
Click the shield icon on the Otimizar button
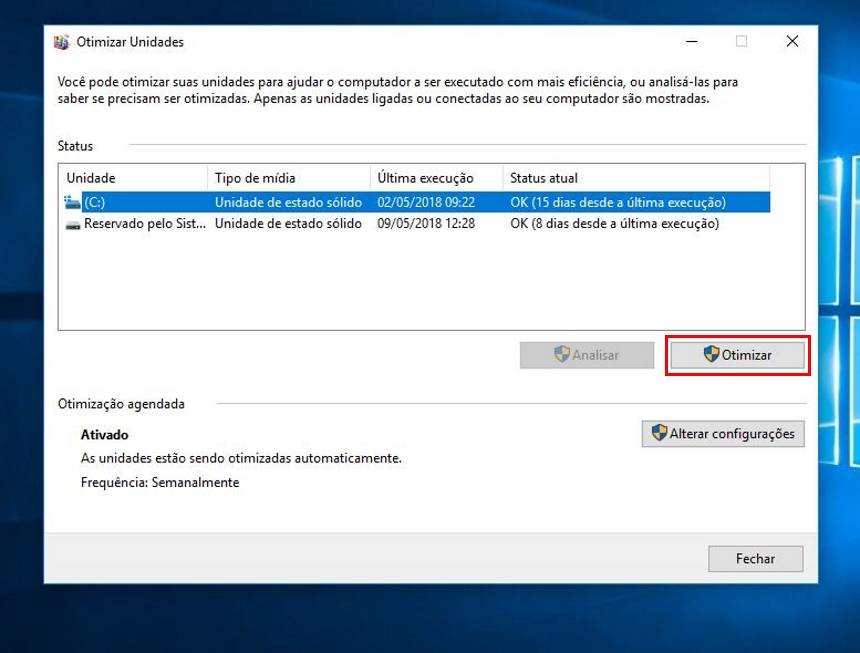[711, 355]
